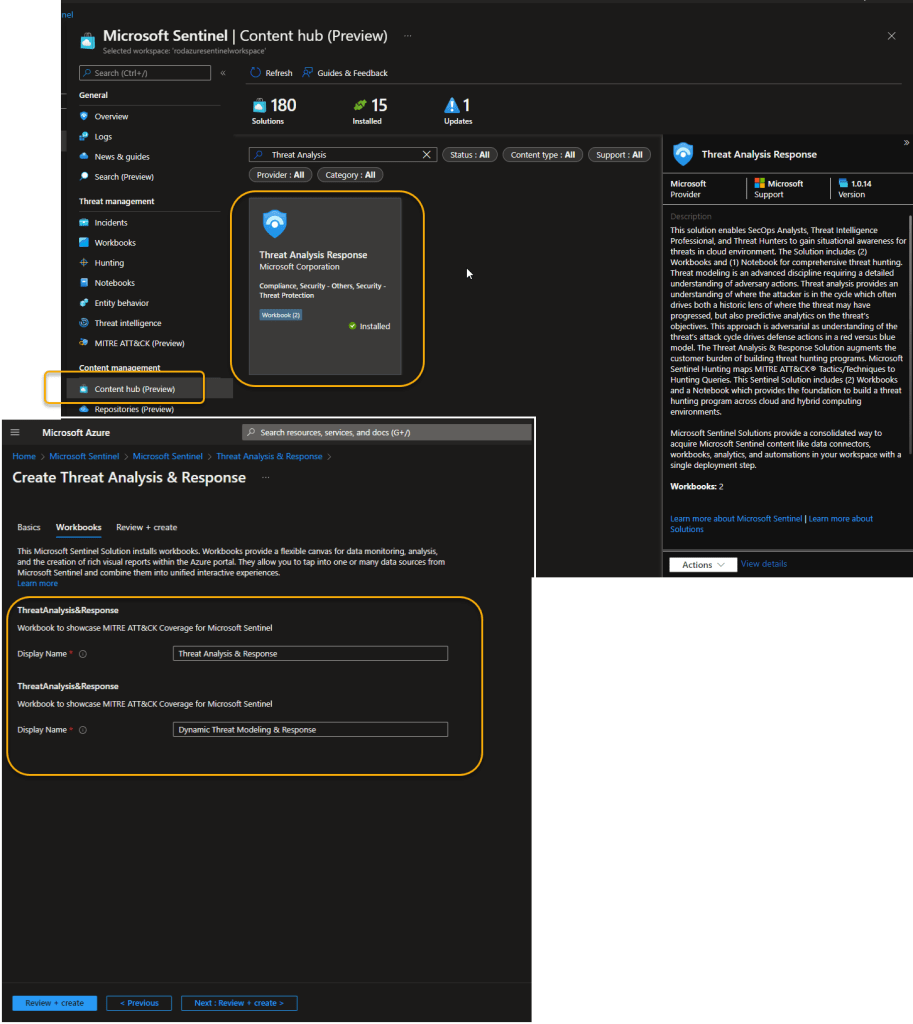
Task: Click the sidebar Search (Ctrl+/) field
Action: [x=145, y=73]
